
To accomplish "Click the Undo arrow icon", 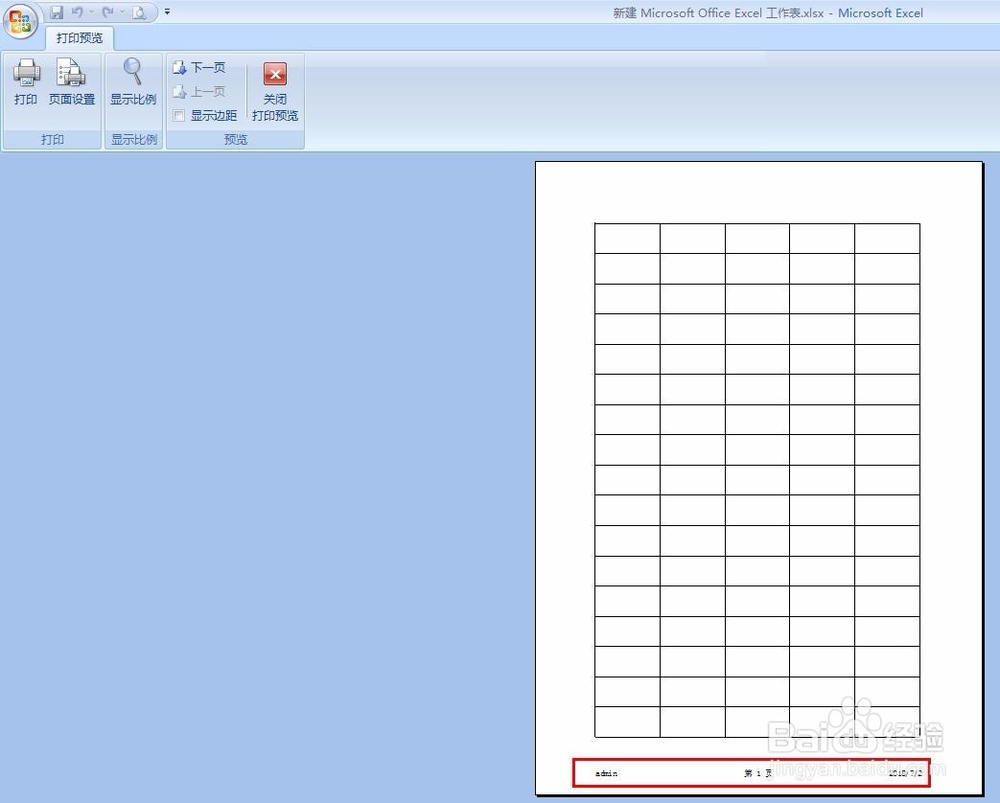I will click(77, 12).
